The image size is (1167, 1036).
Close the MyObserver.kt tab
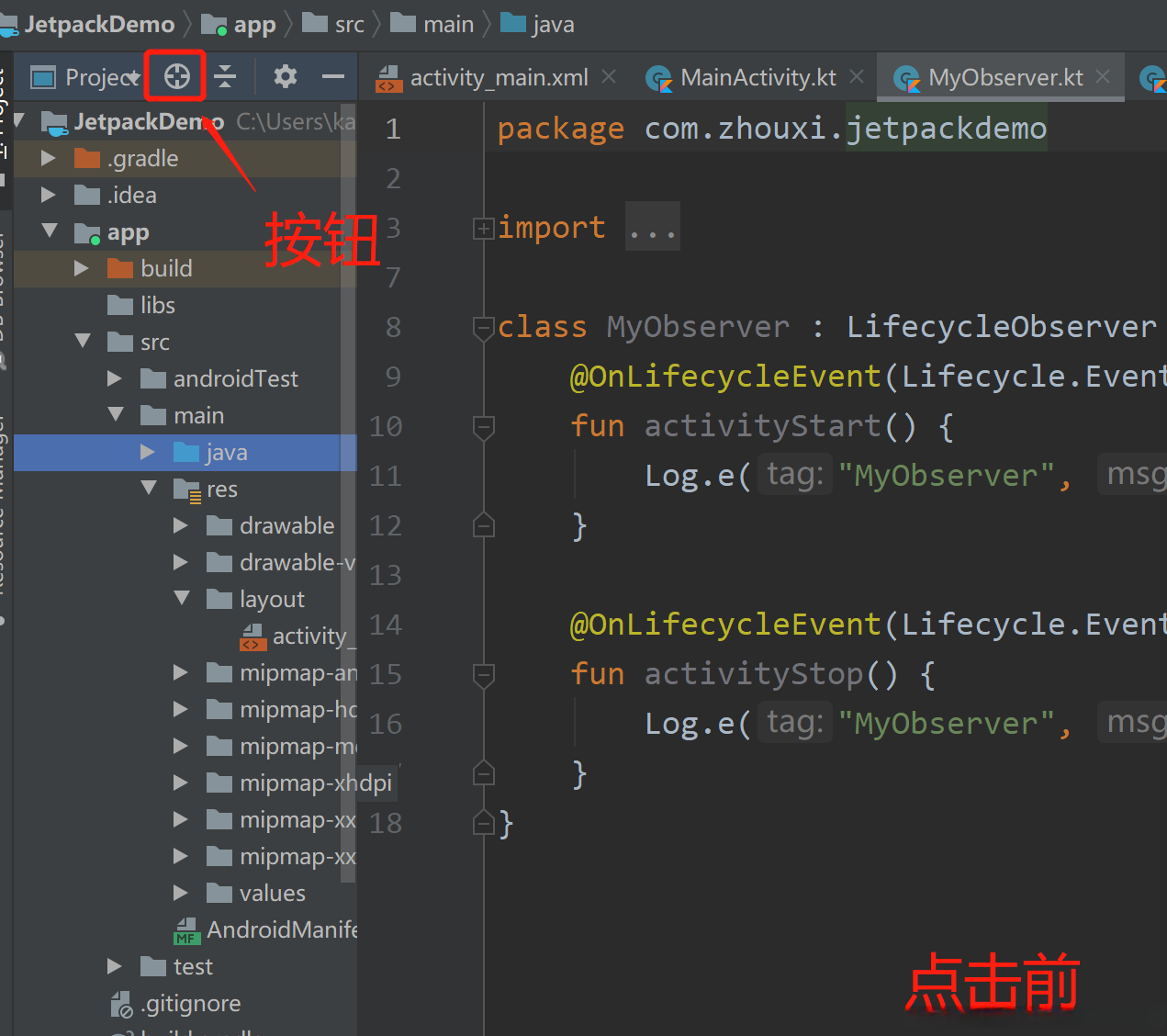click(1104, 77)
